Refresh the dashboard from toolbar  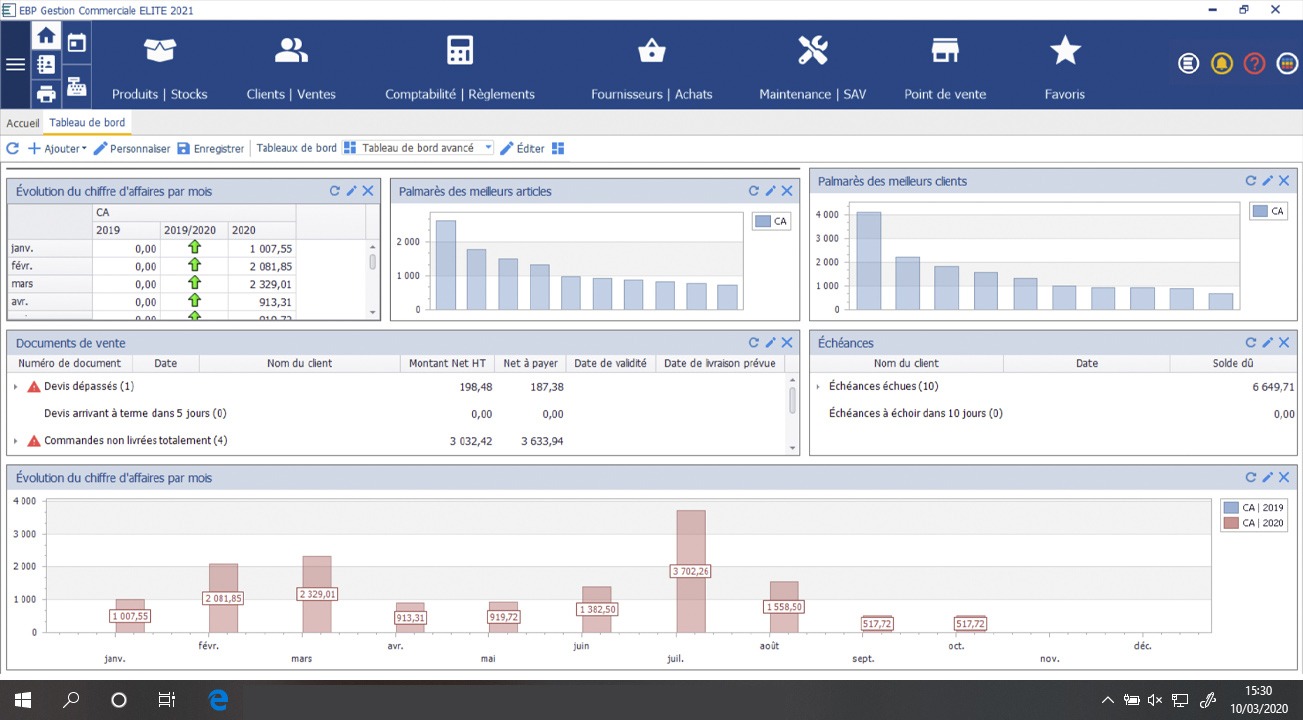pos(13,148)
